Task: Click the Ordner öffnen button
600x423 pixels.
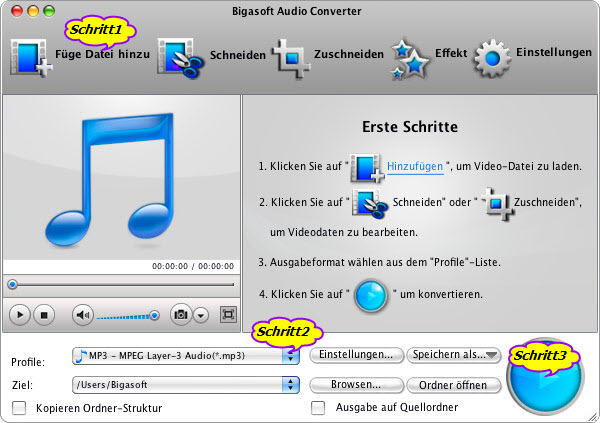Action: tap(454, 385)
